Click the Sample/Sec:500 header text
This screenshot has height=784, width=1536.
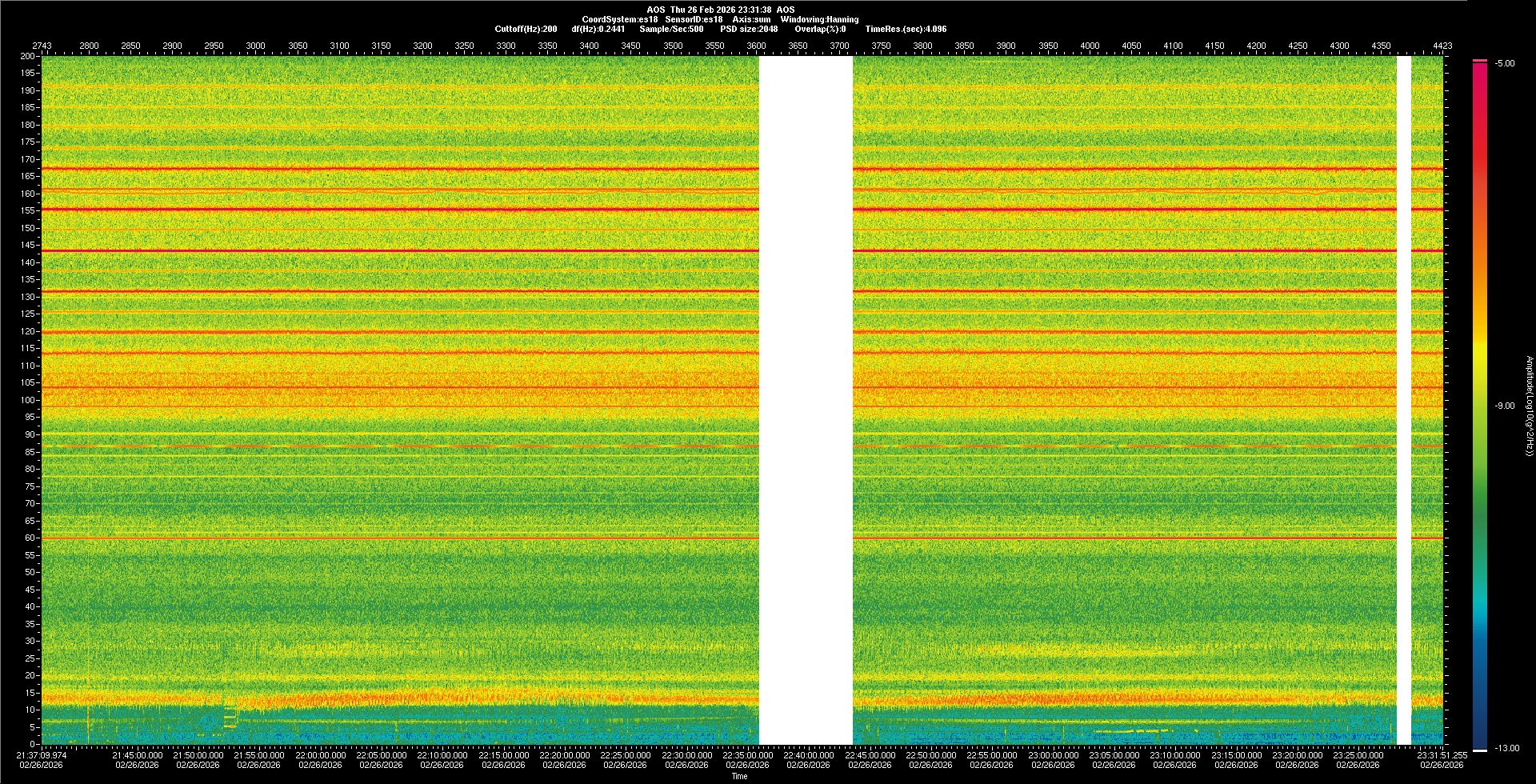[x=671, y=29]
